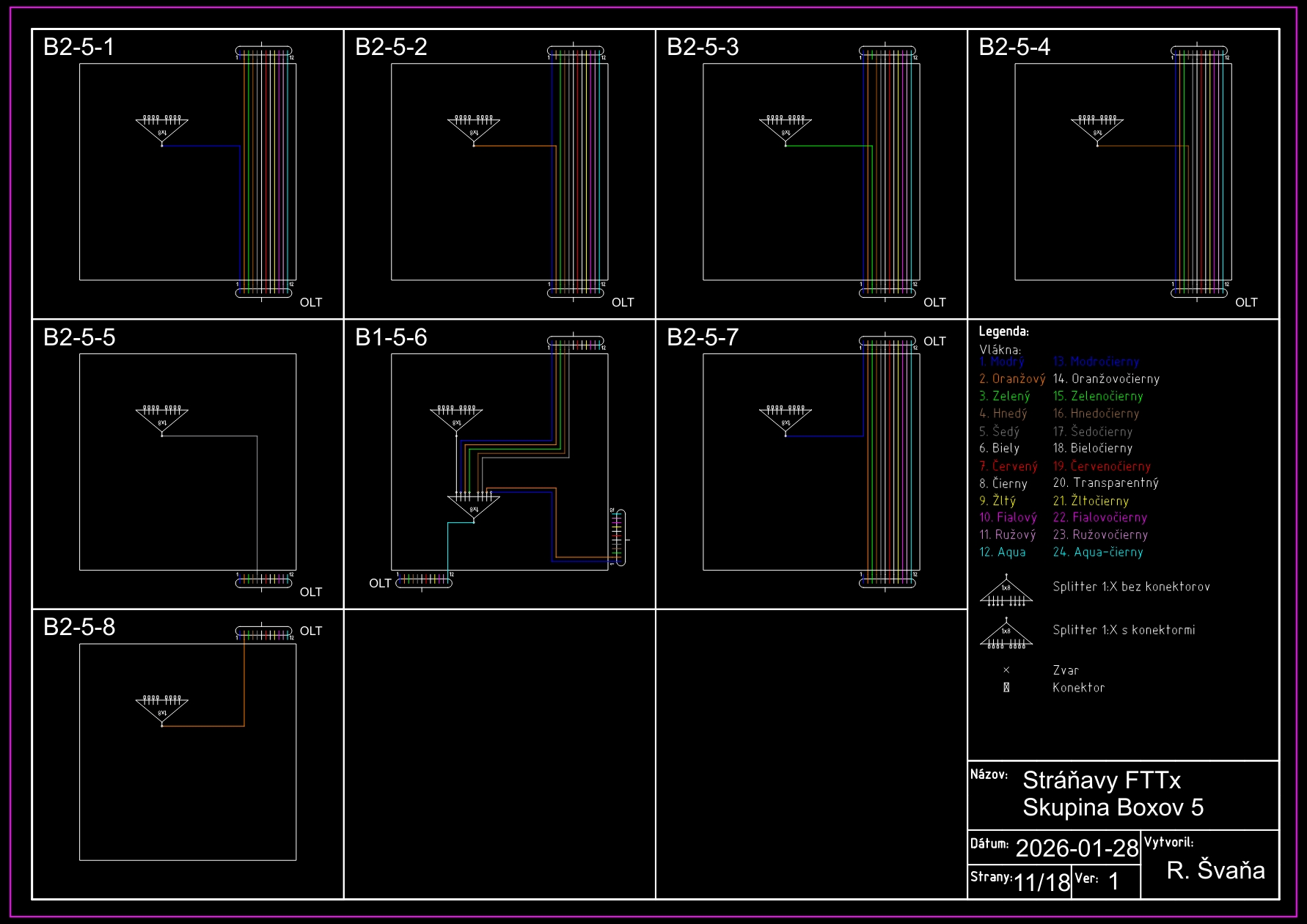Click the Zvar cross symbol in legend

(x=1006, y=670)
